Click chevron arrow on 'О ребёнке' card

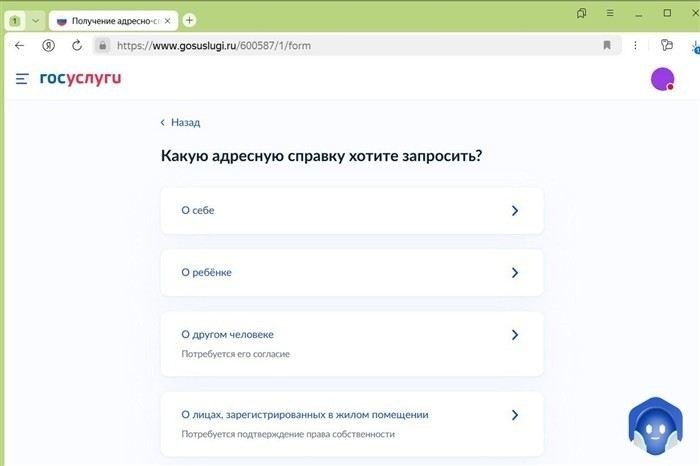click(x=515, y=273)
